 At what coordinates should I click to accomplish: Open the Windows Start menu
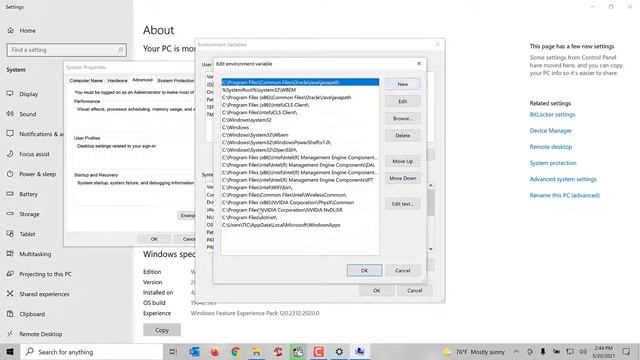[10, 351]
